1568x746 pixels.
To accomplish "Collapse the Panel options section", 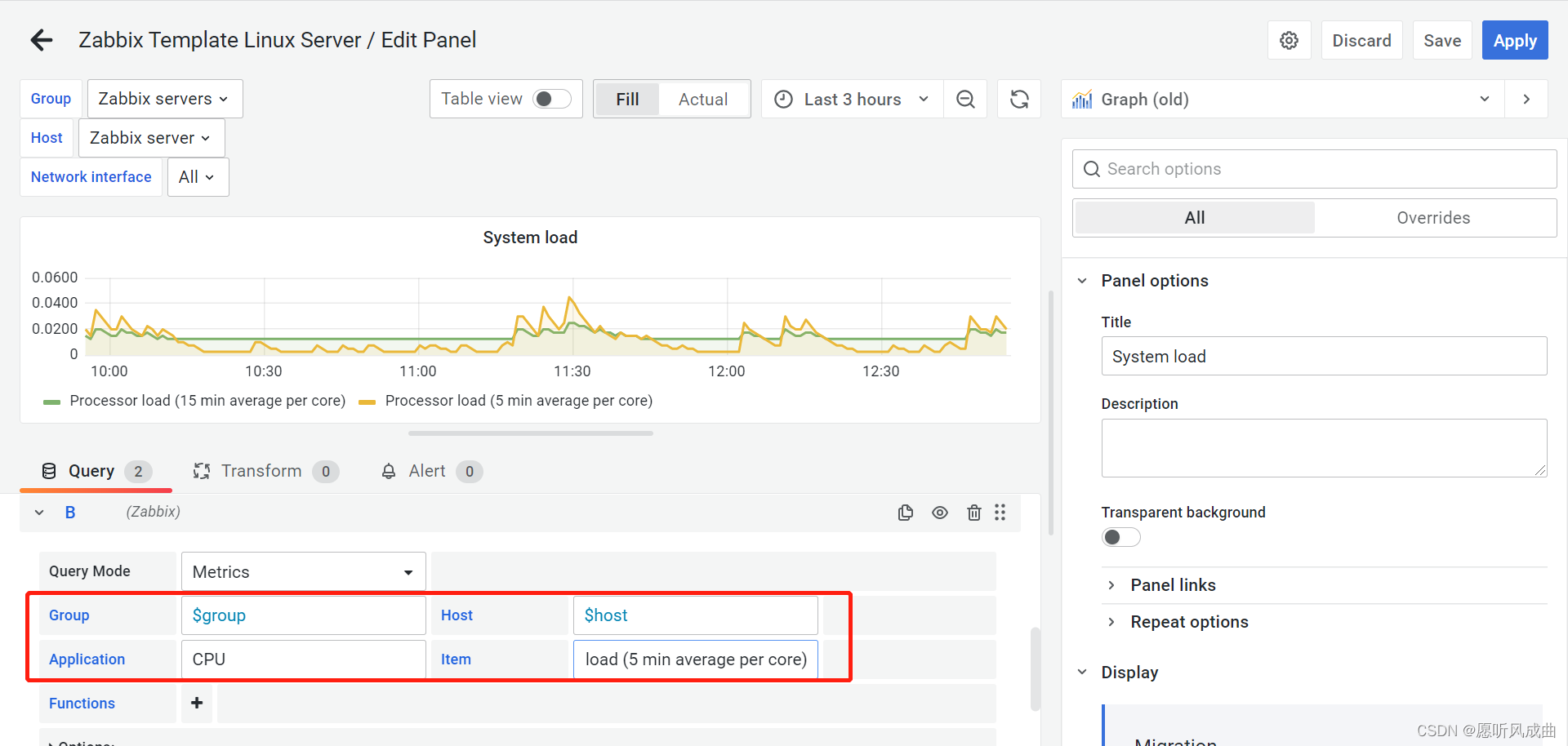I will pos(1082,281).
